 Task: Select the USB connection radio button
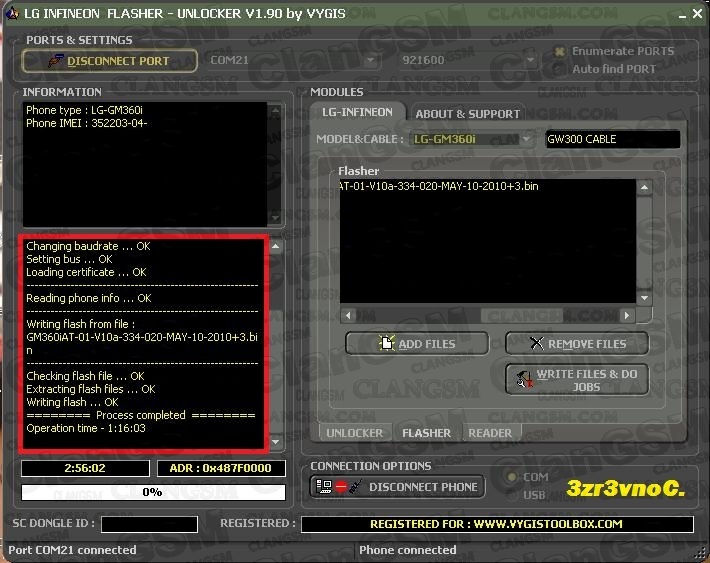pyautogui.click(x=510, y=495)
